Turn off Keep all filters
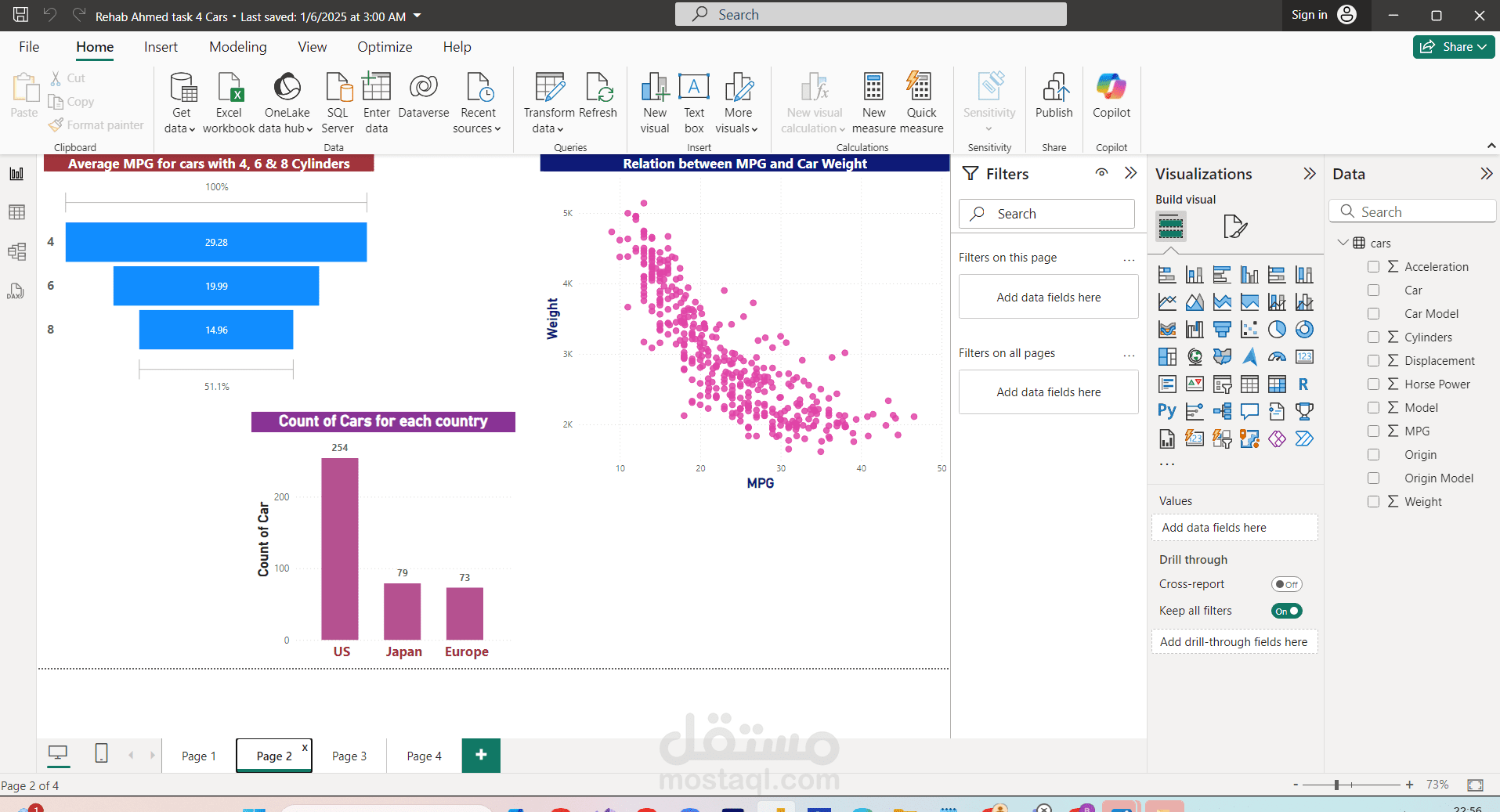The width and height of the screenshot is (1500, 812). 1286,611
